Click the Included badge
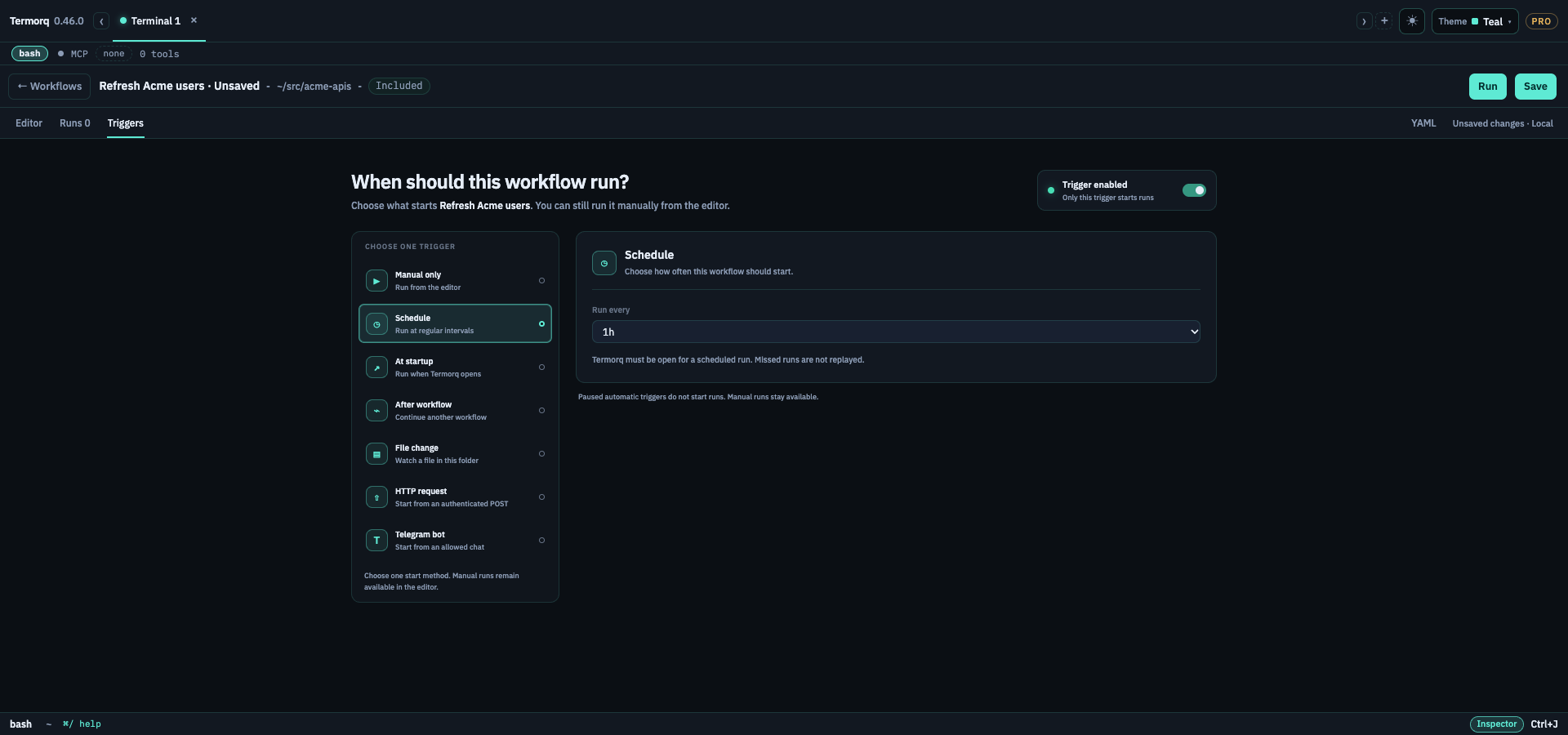This screenshot has height=735, width=1568. click(x=399, y=86)
